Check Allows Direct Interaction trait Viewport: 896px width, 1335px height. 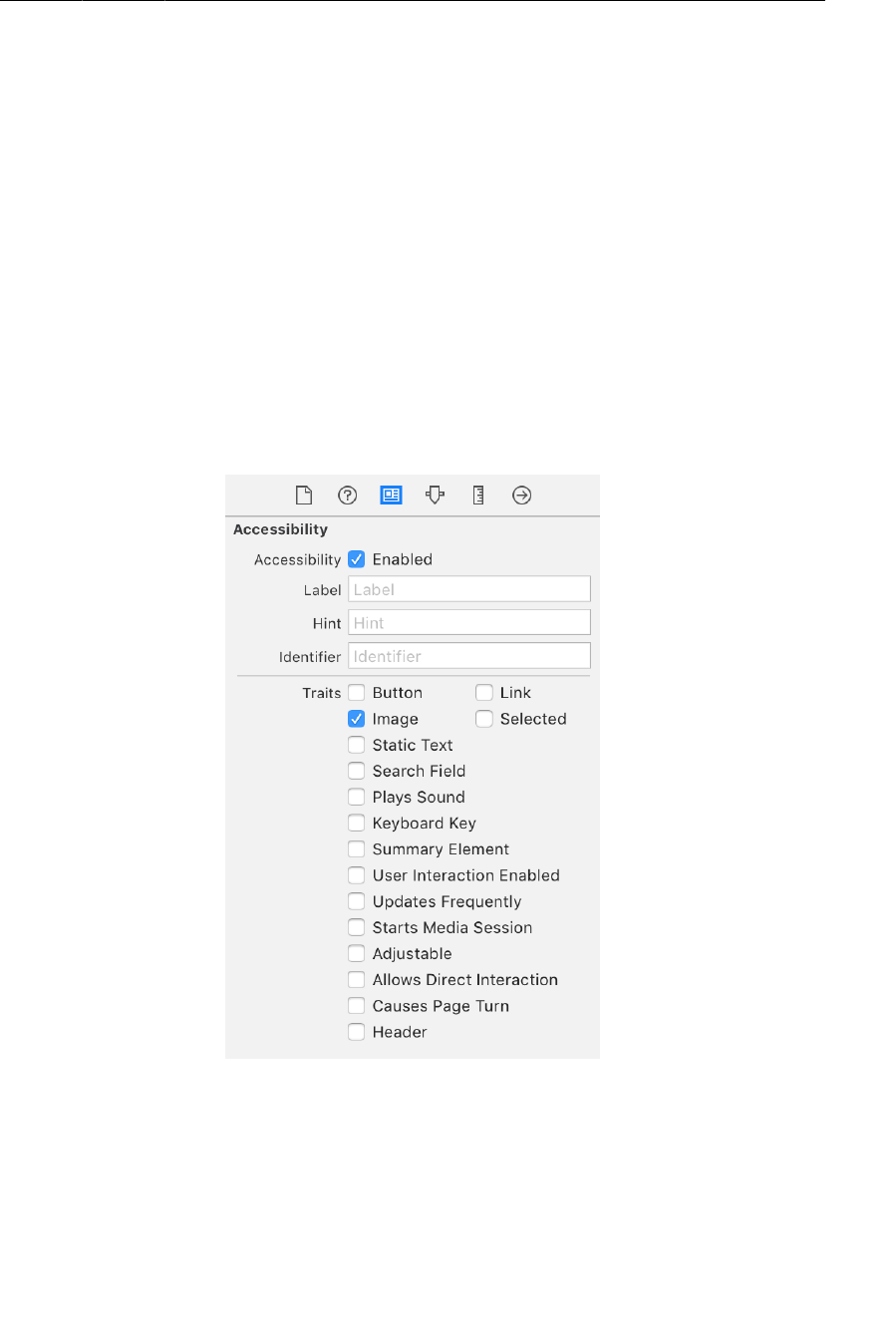point(357,980)
